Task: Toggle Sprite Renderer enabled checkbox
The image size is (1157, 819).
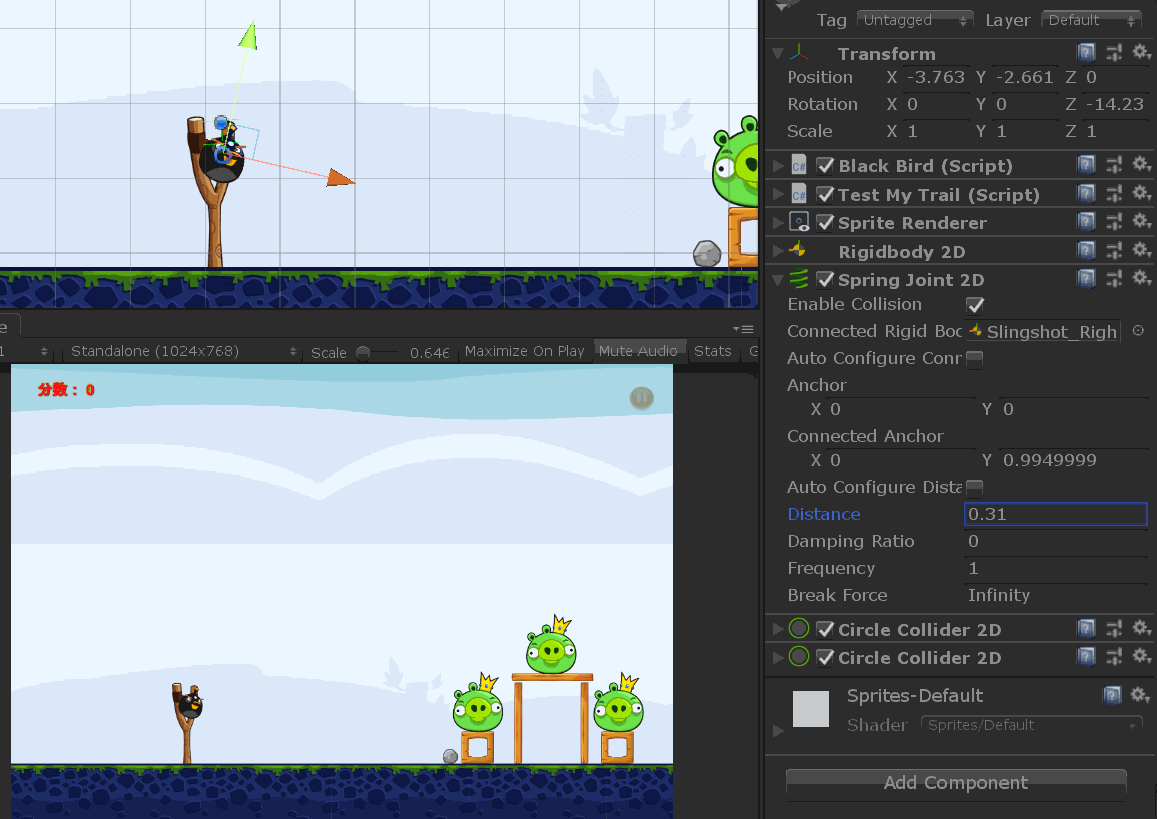Action: pos(825,223)
